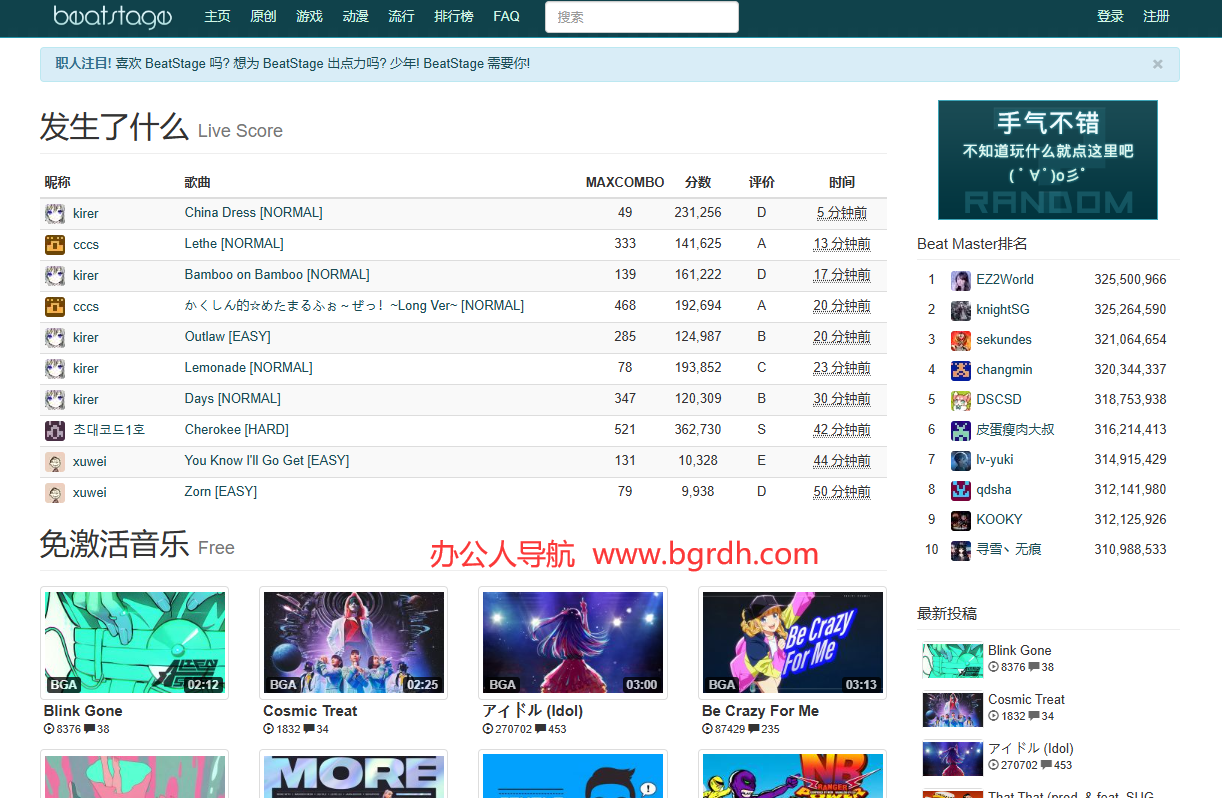Click kirer's avatar next to China Dress
Image resolution: width=1222 pixels, height=798 pixels.
(55, 212)
